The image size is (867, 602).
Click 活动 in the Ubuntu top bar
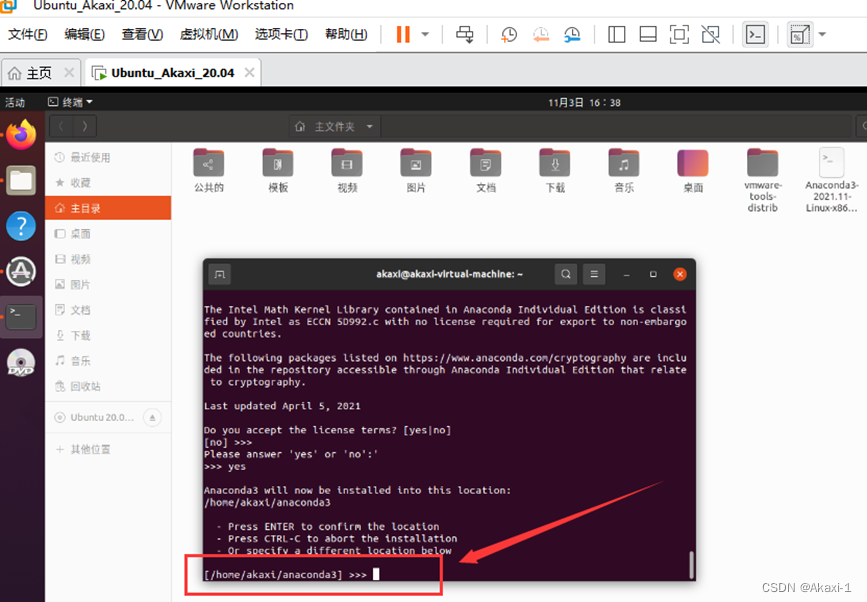[15, 102]
